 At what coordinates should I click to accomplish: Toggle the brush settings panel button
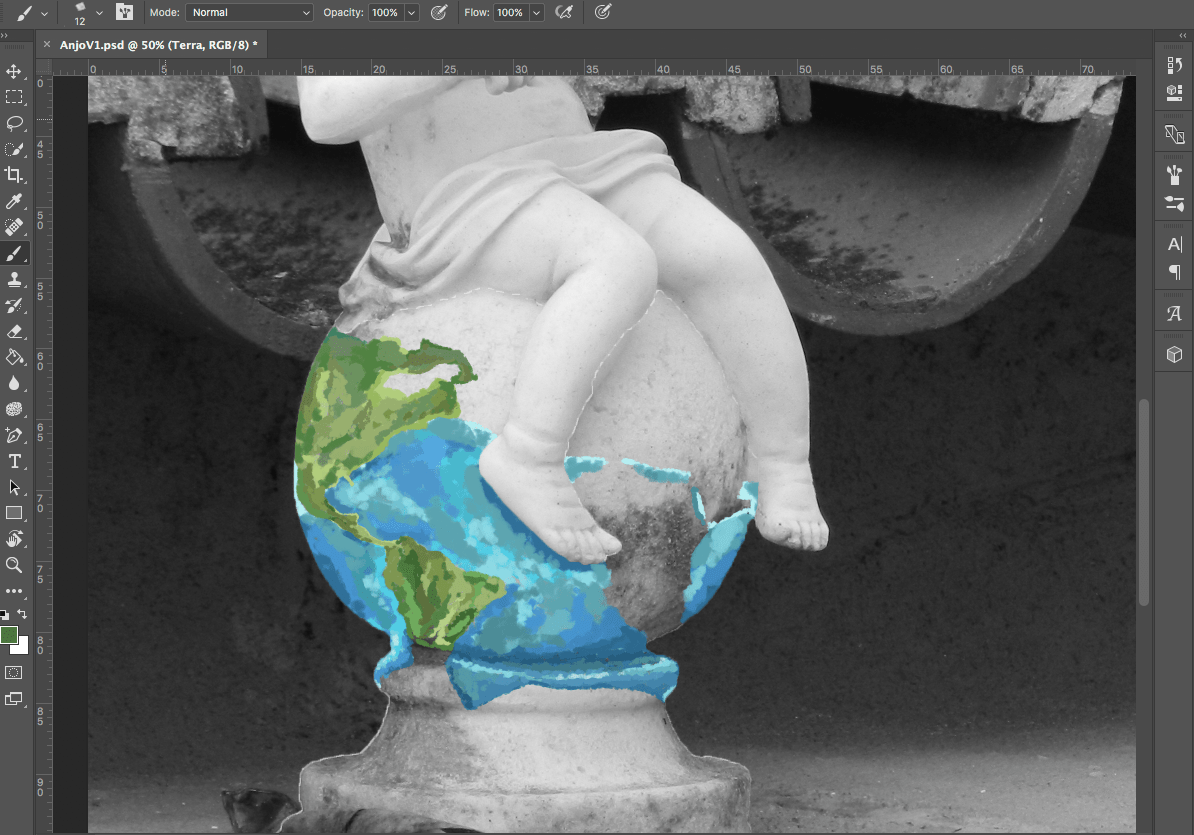(125, 12)
